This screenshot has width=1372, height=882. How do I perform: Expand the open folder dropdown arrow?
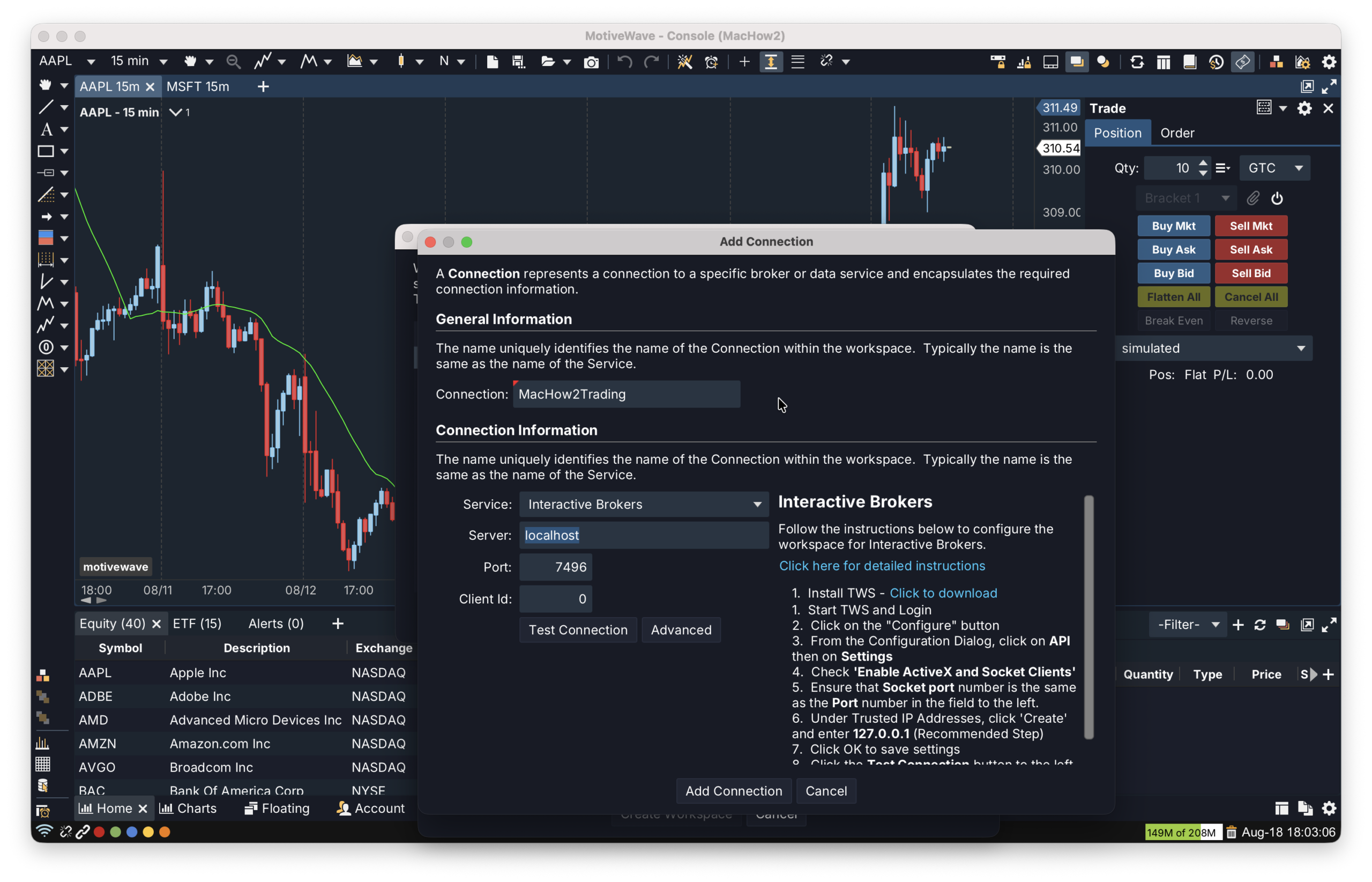[x=566, y=62]
